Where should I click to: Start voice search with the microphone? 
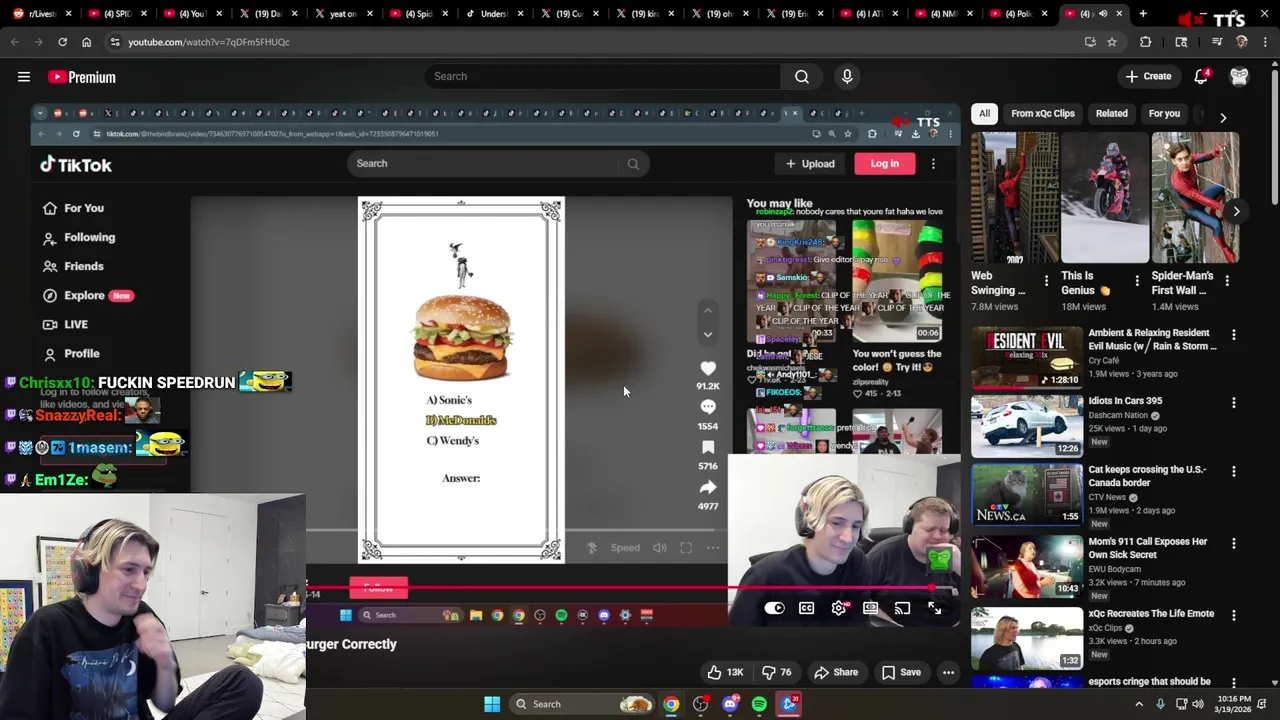click(847, 77)
